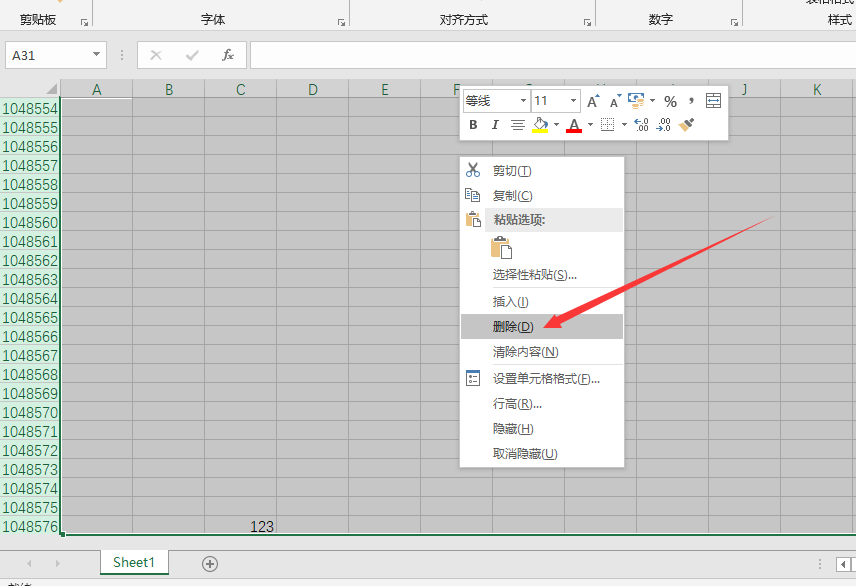Select column B header

pos(169,90)
